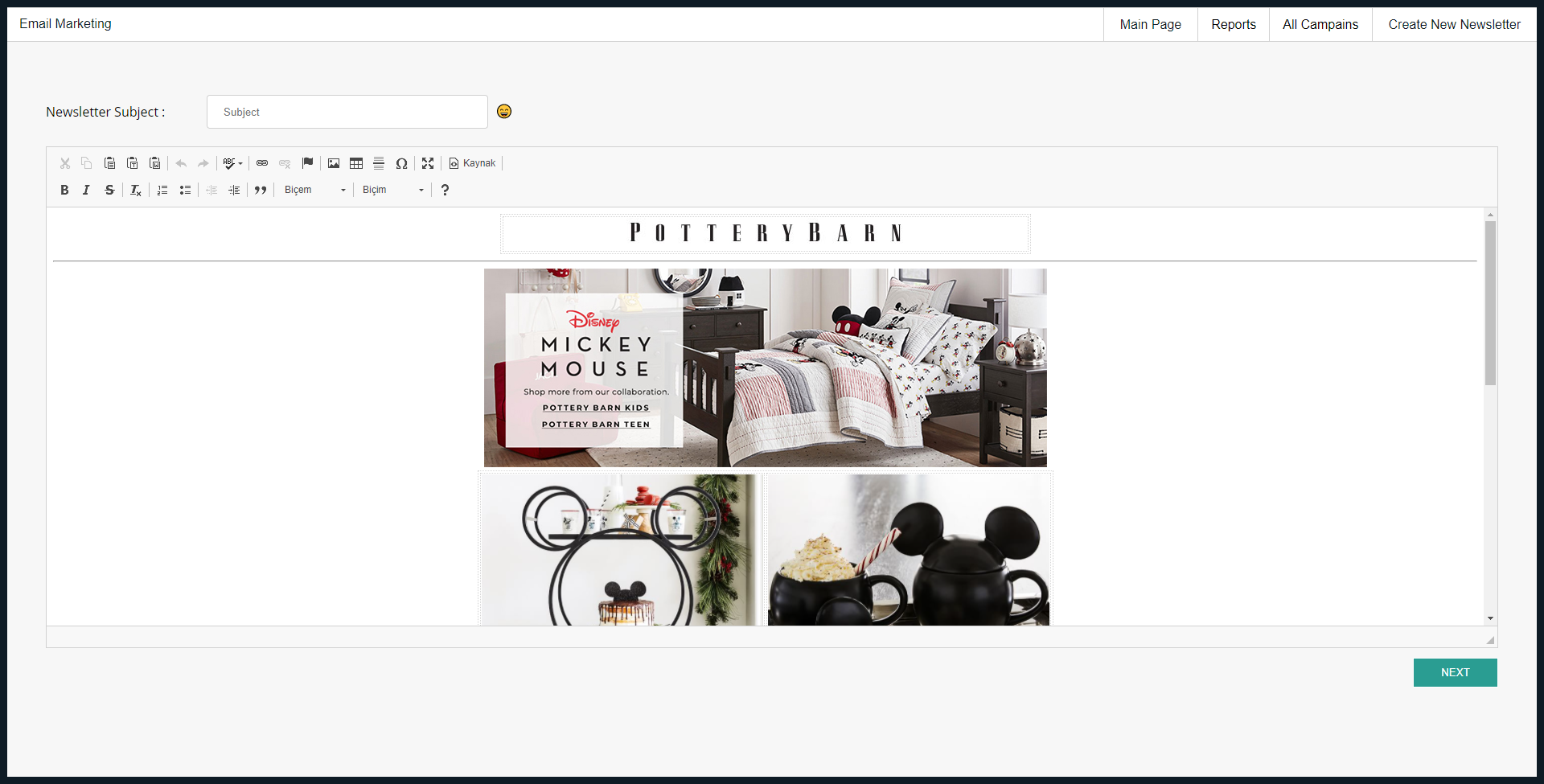
Task: Click the Unlink icon
Action: pyautogui.click(x=285, y=163)
